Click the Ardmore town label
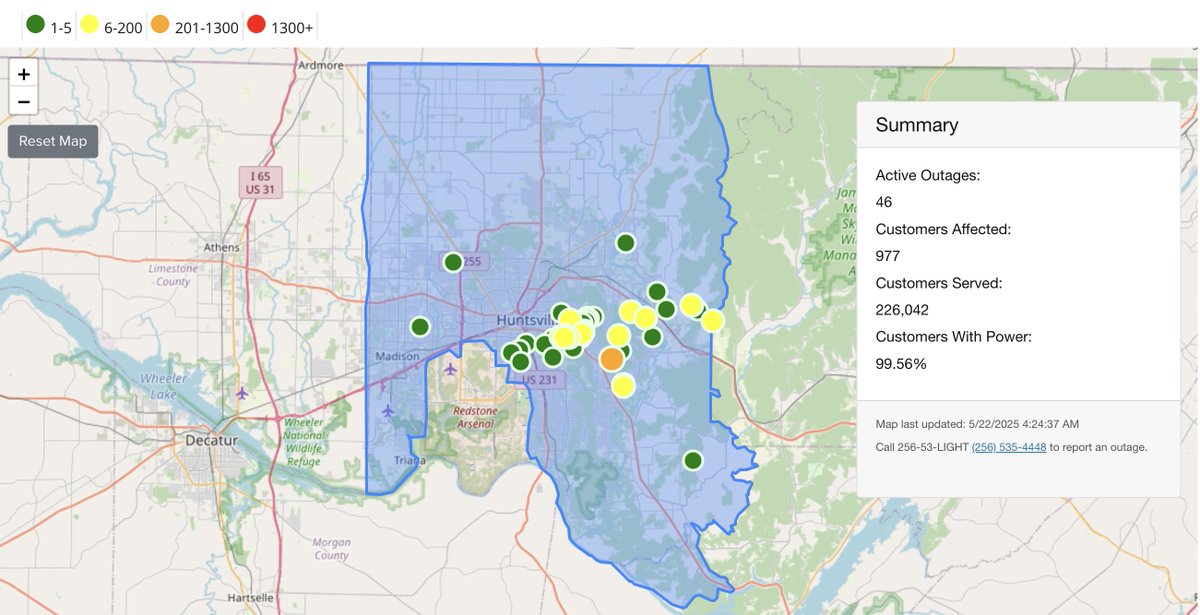1200x615 pixels. pyautogui.click(x=321, y=65)
